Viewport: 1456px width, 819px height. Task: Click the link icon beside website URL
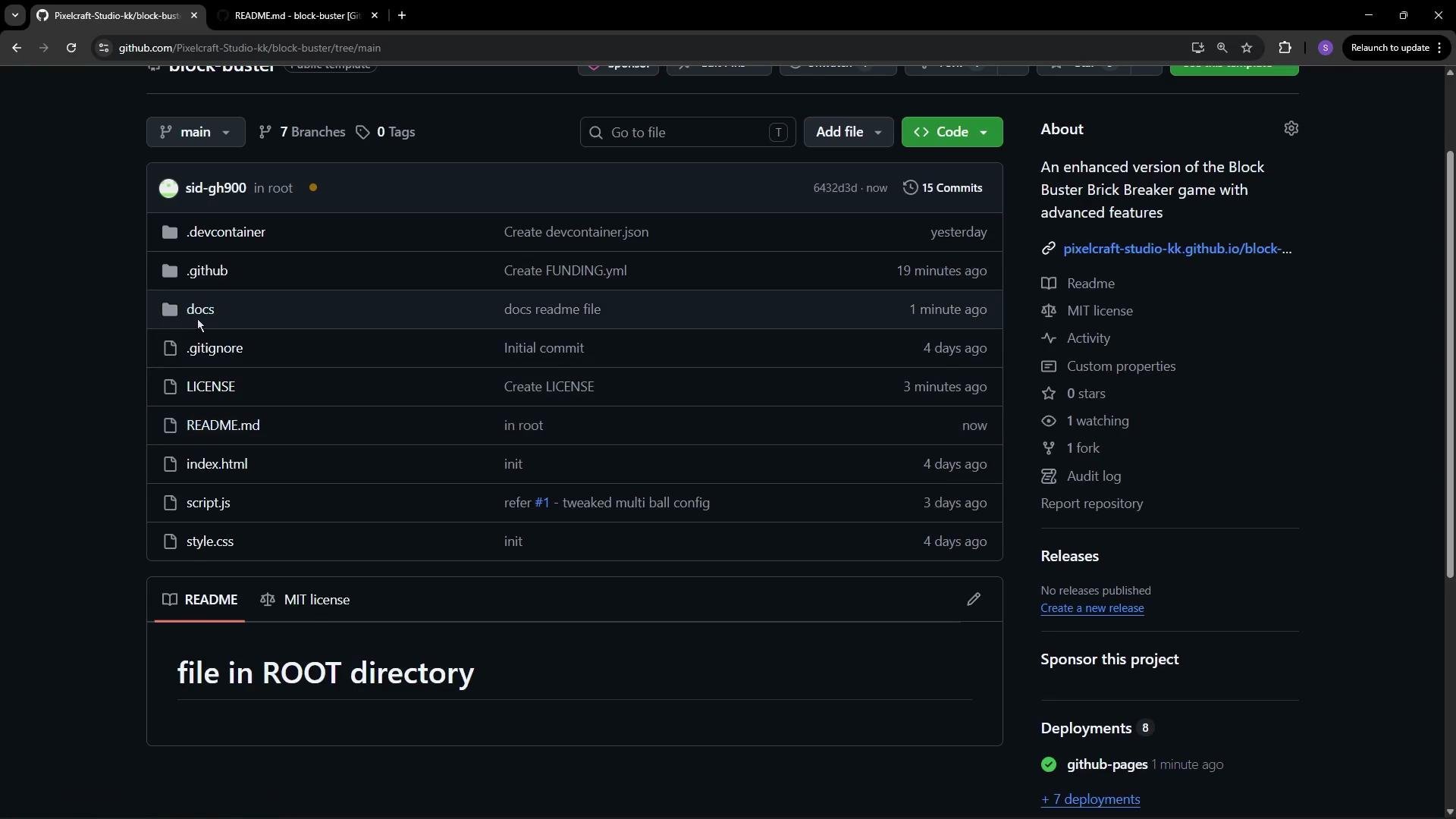pyautogui.click(x=1048, y=249)
